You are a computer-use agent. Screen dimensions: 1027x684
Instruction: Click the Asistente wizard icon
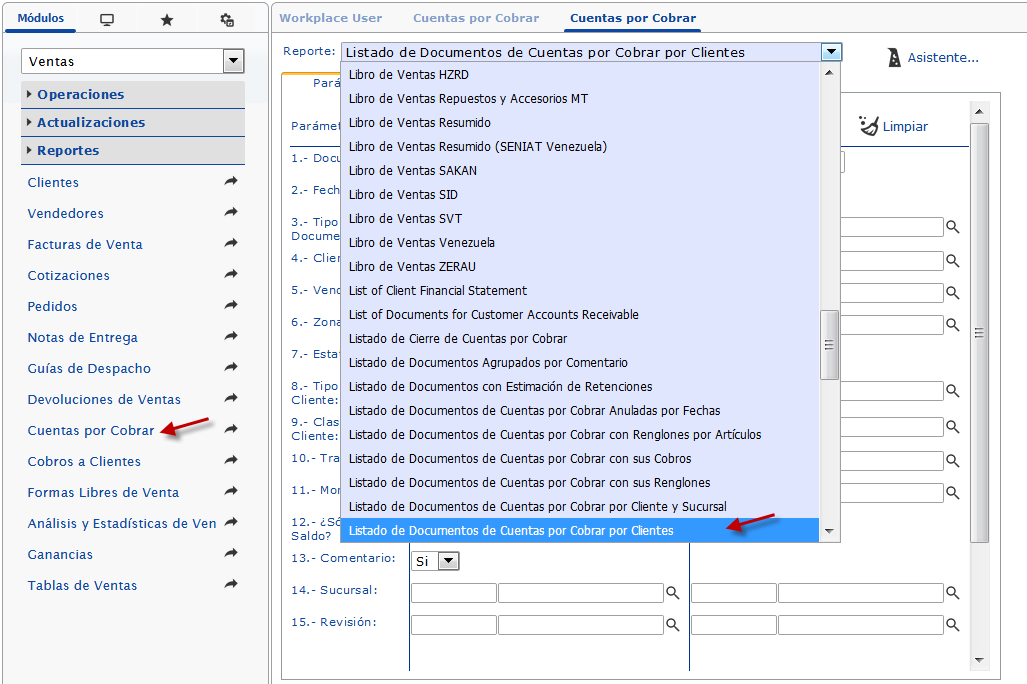tap(893, 57)
